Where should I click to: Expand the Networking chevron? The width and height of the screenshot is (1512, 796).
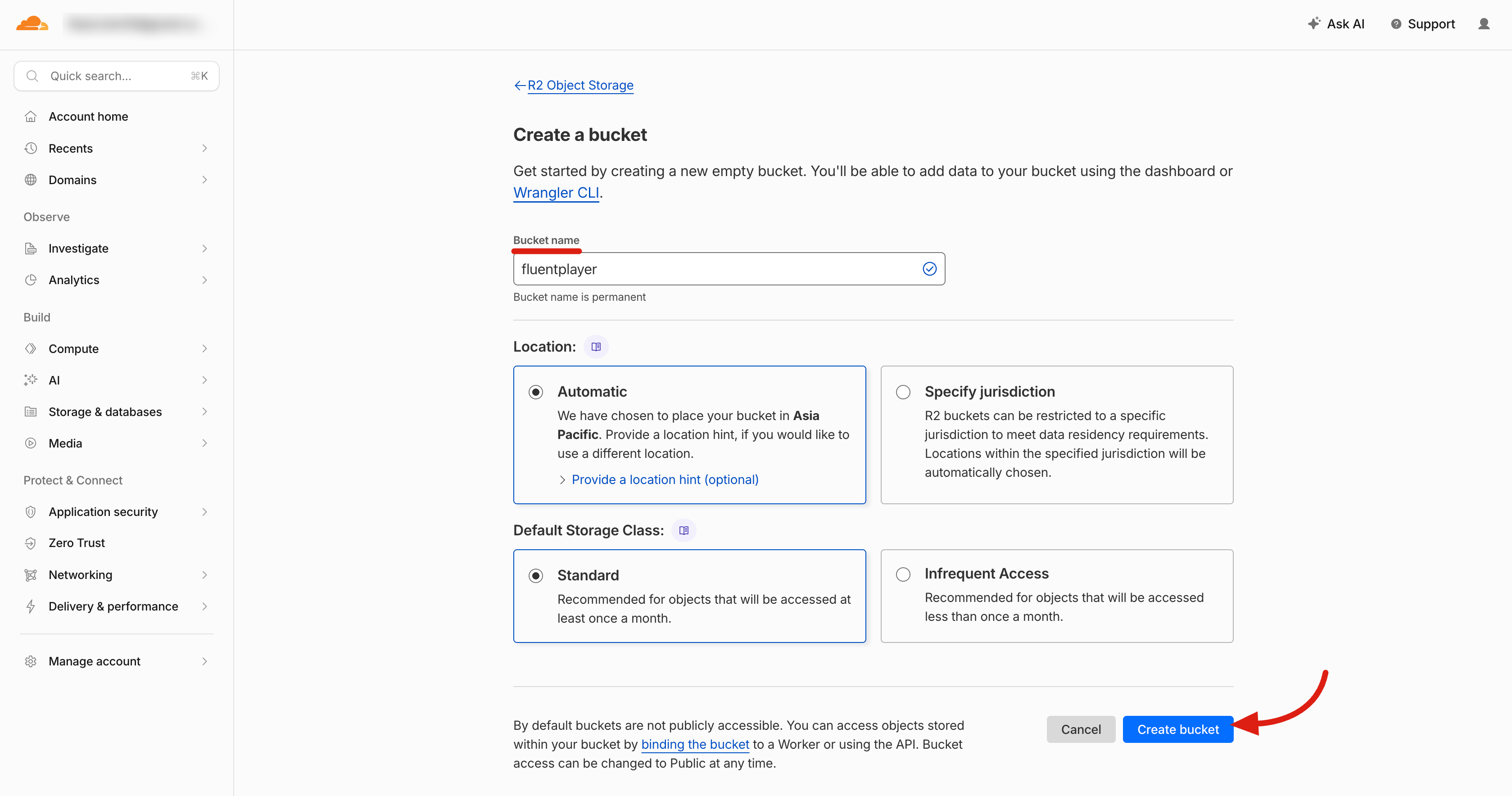pos(204,574)
